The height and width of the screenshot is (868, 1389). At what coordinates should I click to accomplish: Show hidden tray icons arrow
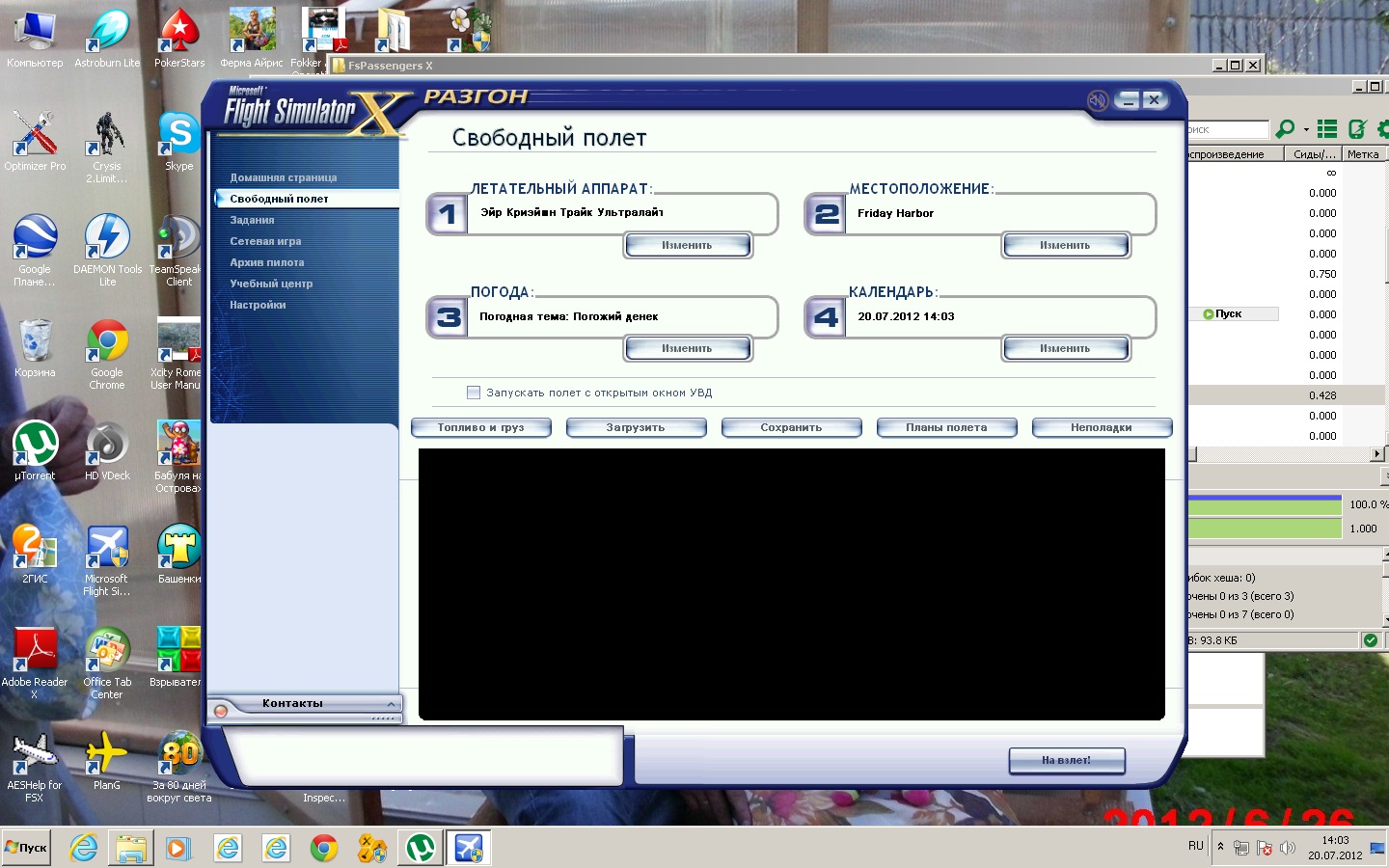[1220, 847]
